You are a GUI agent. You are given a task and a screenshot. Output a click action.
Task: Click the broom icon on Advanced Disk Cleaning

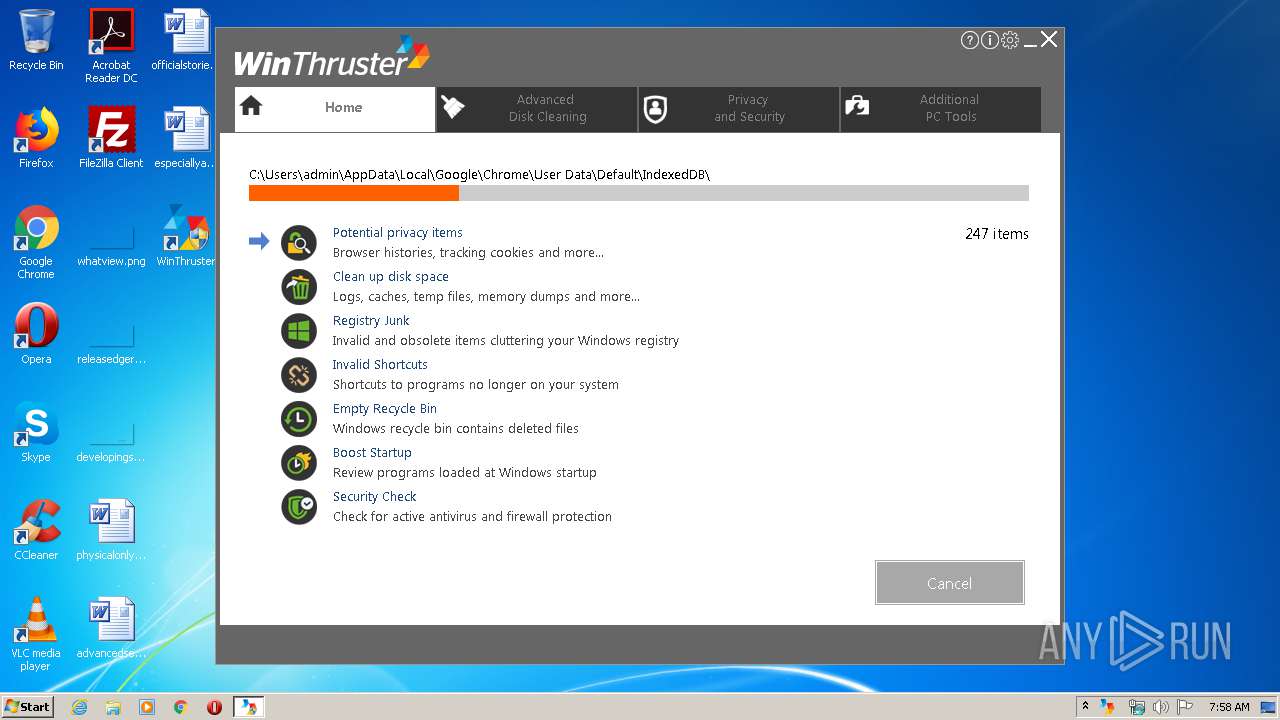pyautogui.click(x=453, y=107)
